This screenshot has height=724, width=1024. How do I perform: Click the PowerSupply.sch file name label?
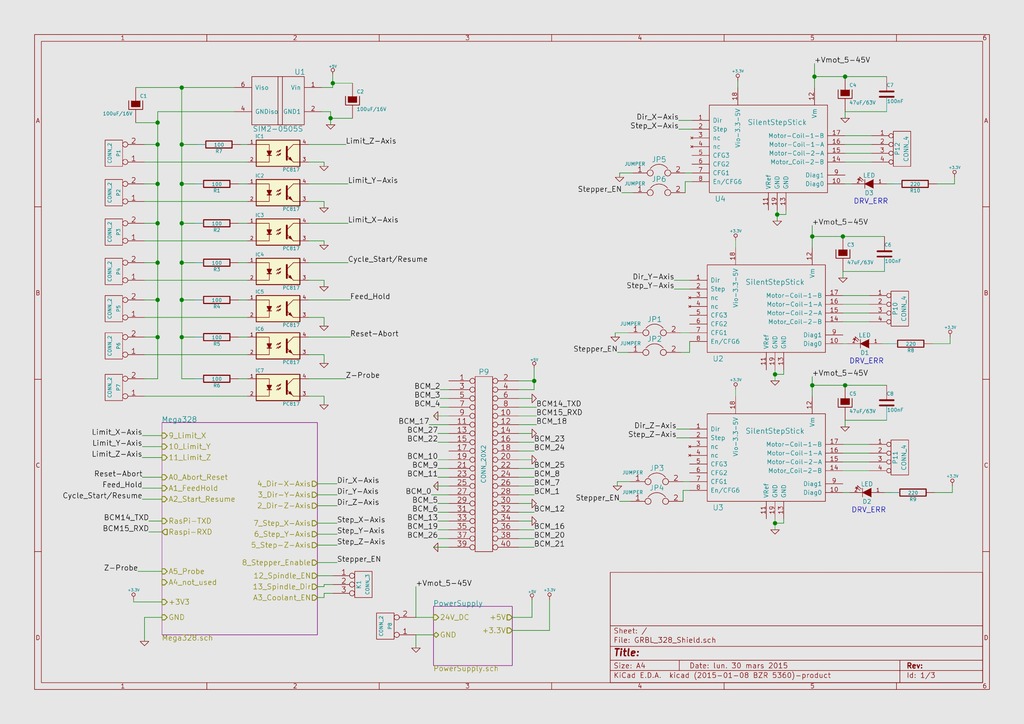[x=466, y=669]
